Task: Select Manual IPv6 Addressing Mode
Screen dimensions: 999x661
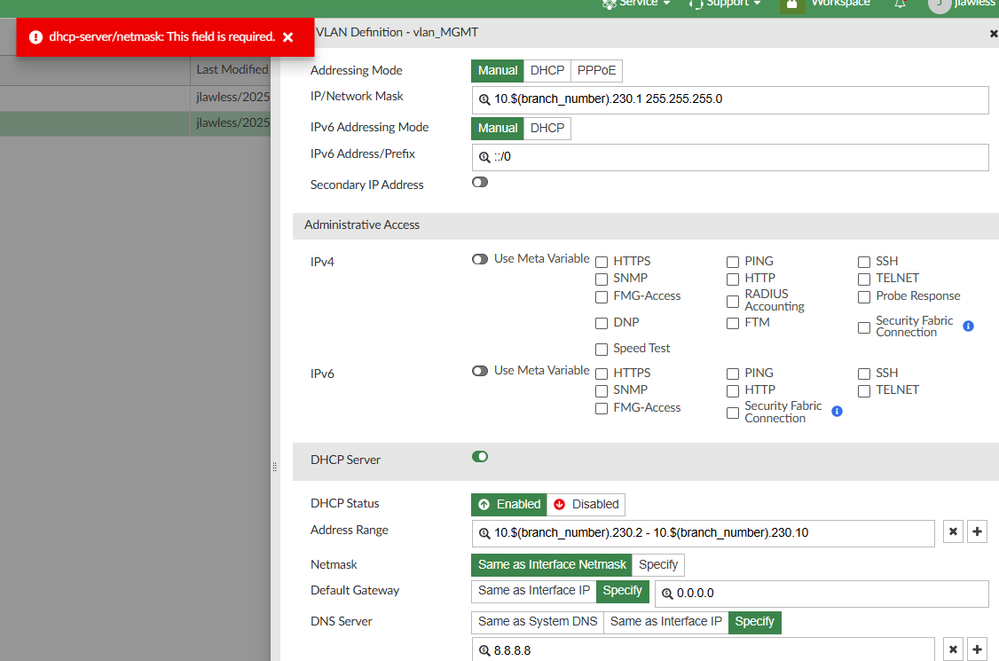Action: (498, 128)
